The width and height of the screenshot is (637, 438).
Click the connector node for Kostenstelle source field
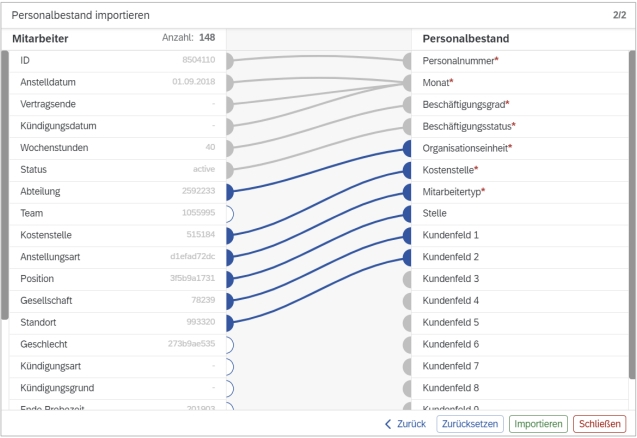click(229, 236)
